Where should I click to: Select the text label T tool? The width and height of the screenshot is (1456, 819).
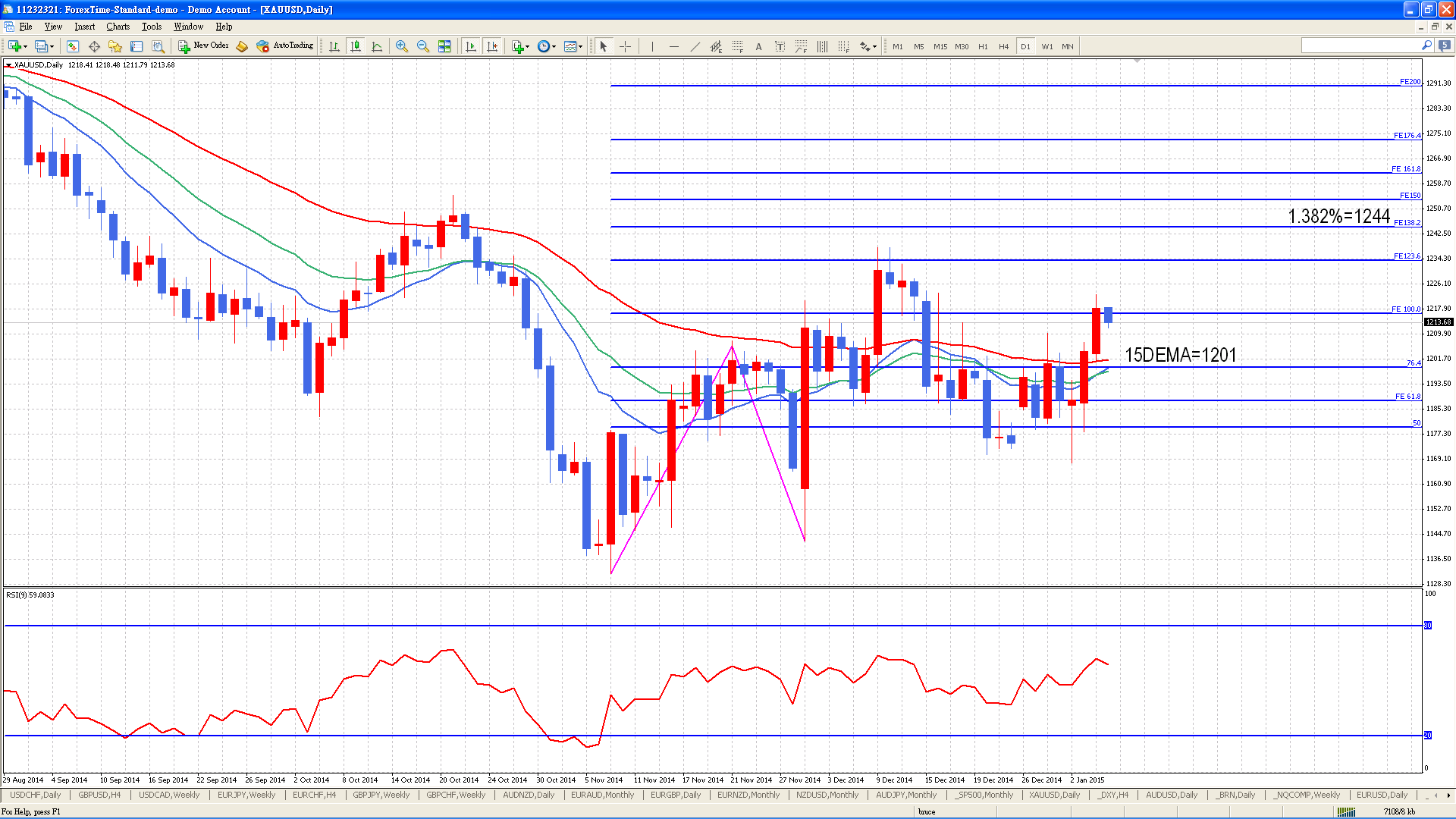click(x=780, y=46)
